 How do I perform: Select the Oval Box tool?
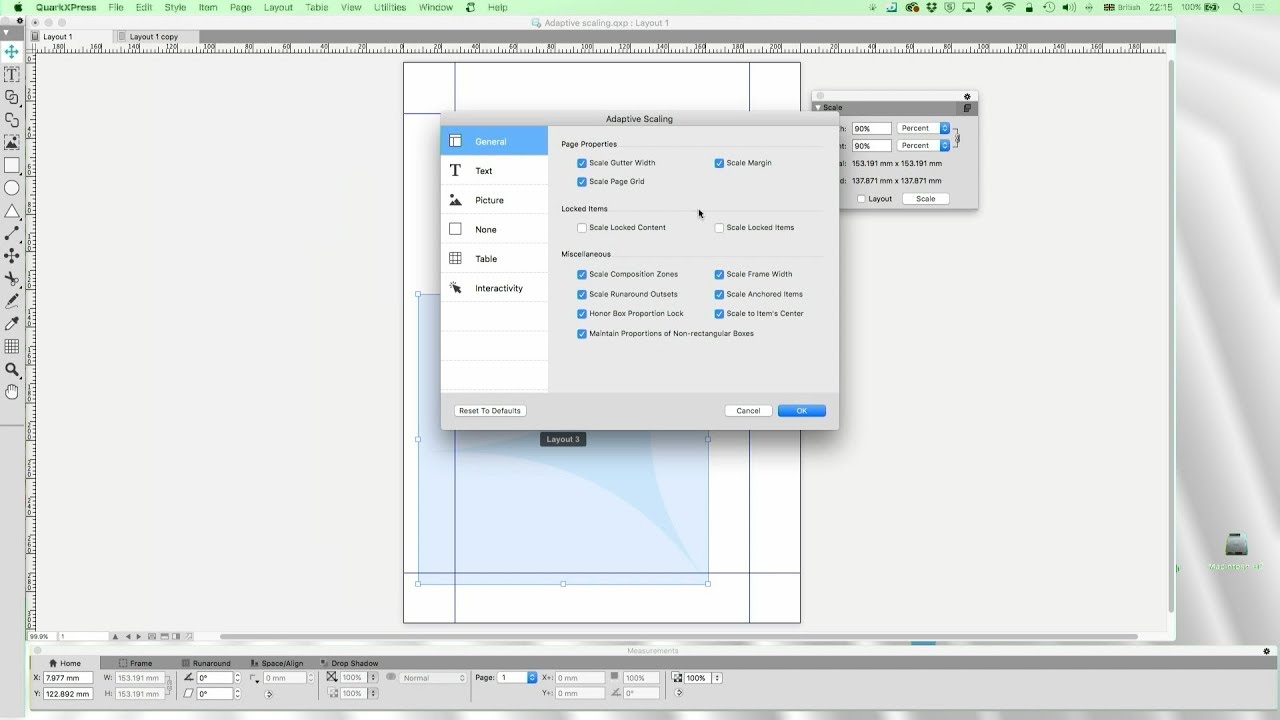click(x=12, y=188)
